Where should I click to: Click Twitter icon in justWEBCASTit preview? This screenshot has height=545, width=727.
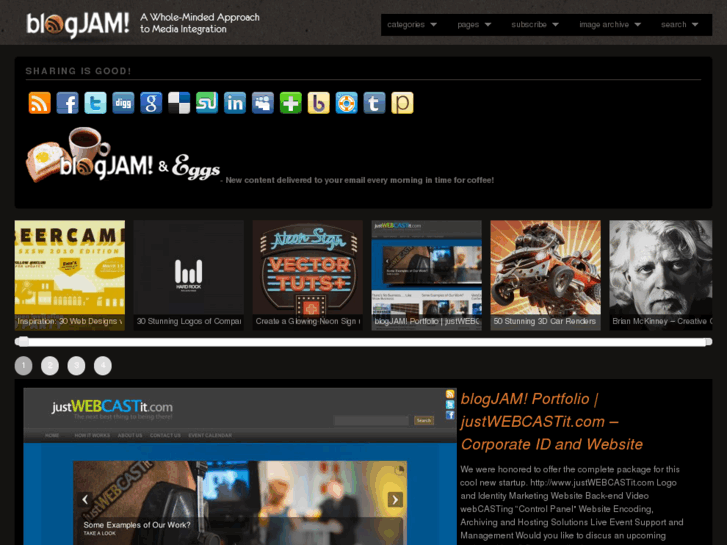click(x=450, y=404)
